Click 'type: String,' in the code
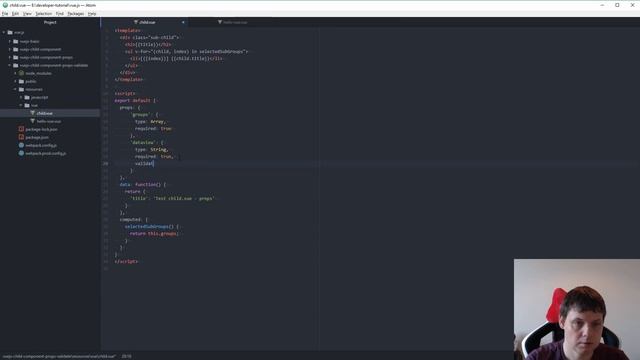Screen dimensions: 640x360 point(151,149)
